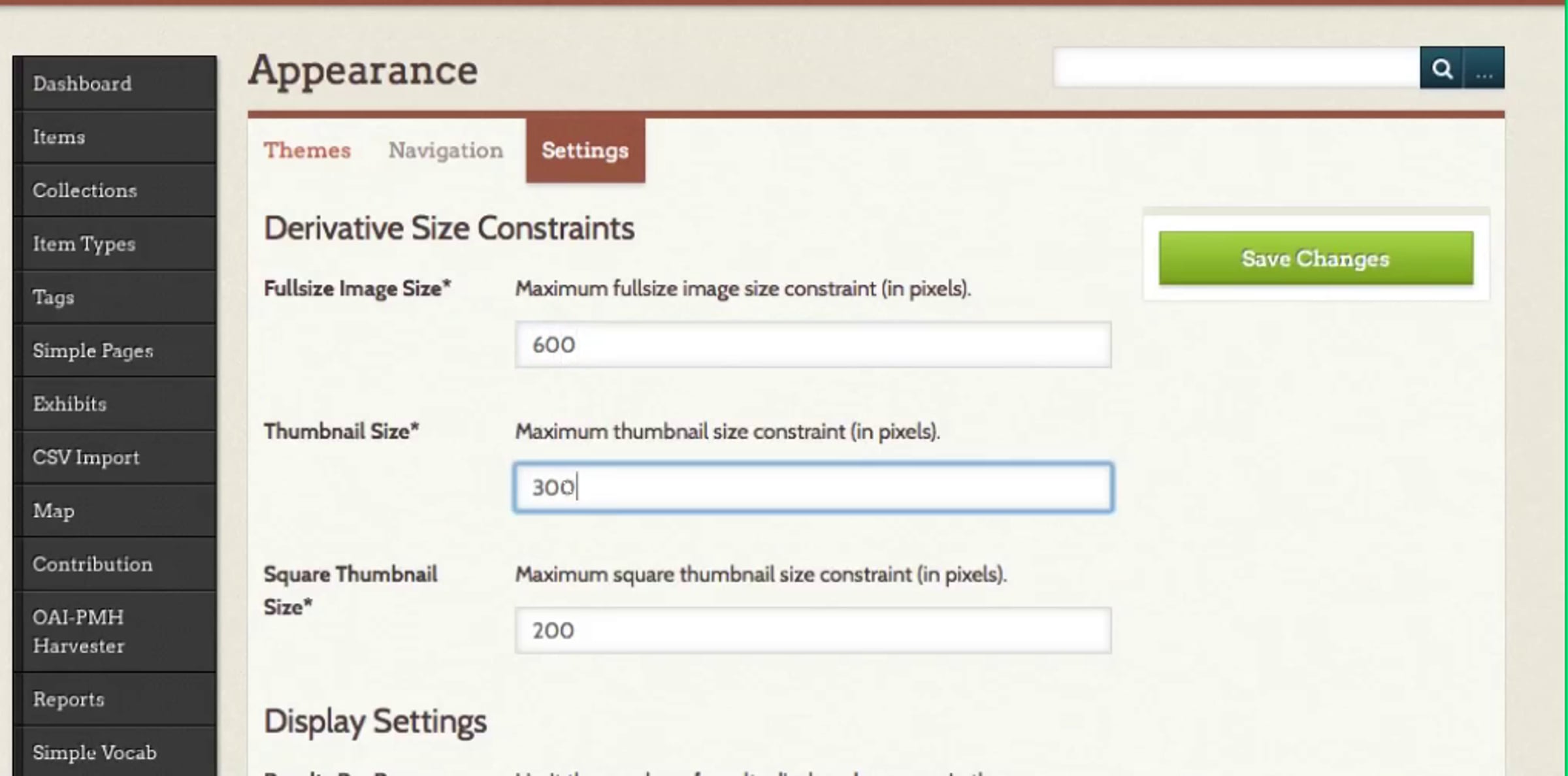Go to Exhibits in the sidebar
Image resolution: width=1568 pixels, height=776 pixels.
(x=115, y=404)
